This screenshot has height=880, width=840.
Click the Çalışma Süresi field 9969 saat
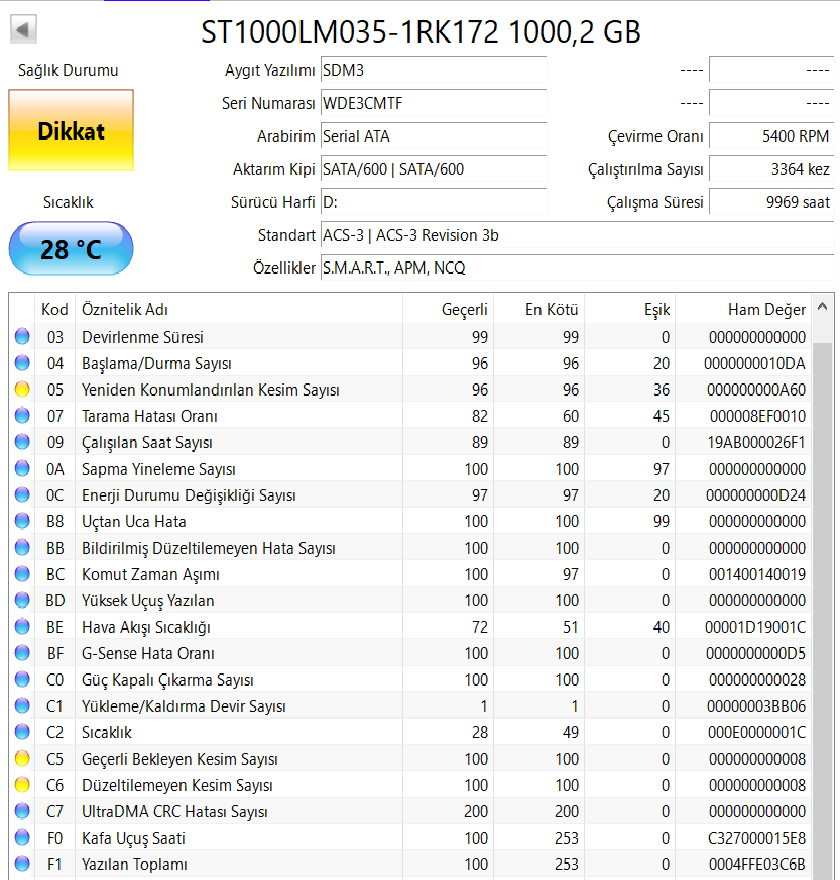(x=772, y=202)
